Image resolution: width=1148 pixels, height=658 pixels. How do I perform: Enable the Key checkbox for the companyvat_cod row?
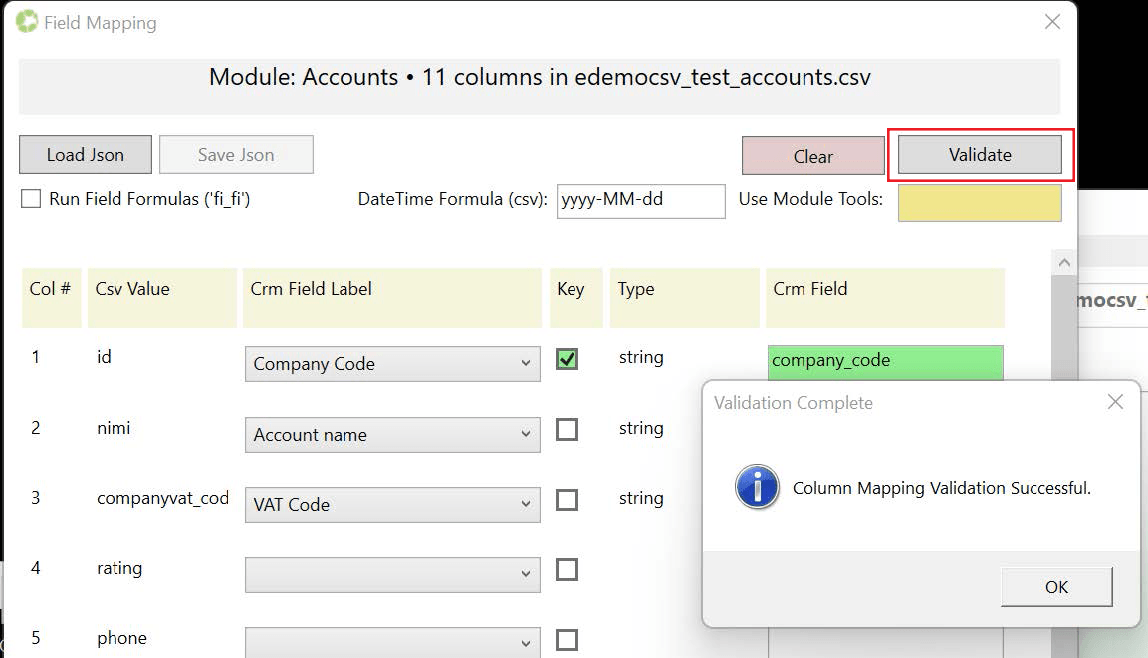tap(567, 499)
